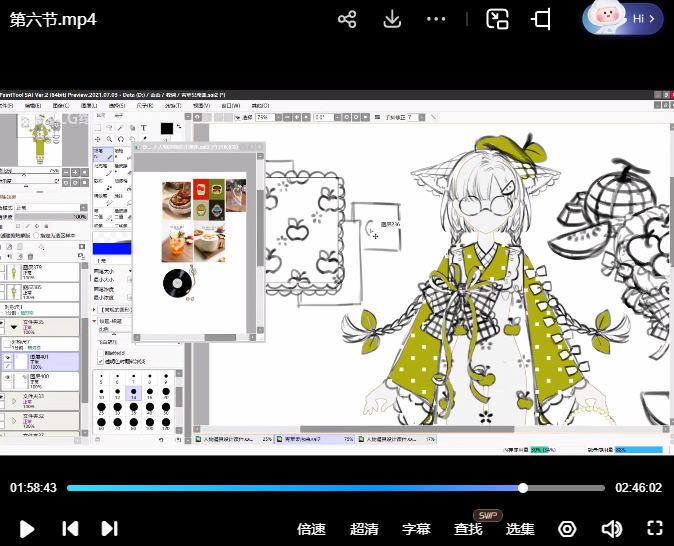
Task: Open the 倍速 playback speed menu
Action: pos(311,529)
